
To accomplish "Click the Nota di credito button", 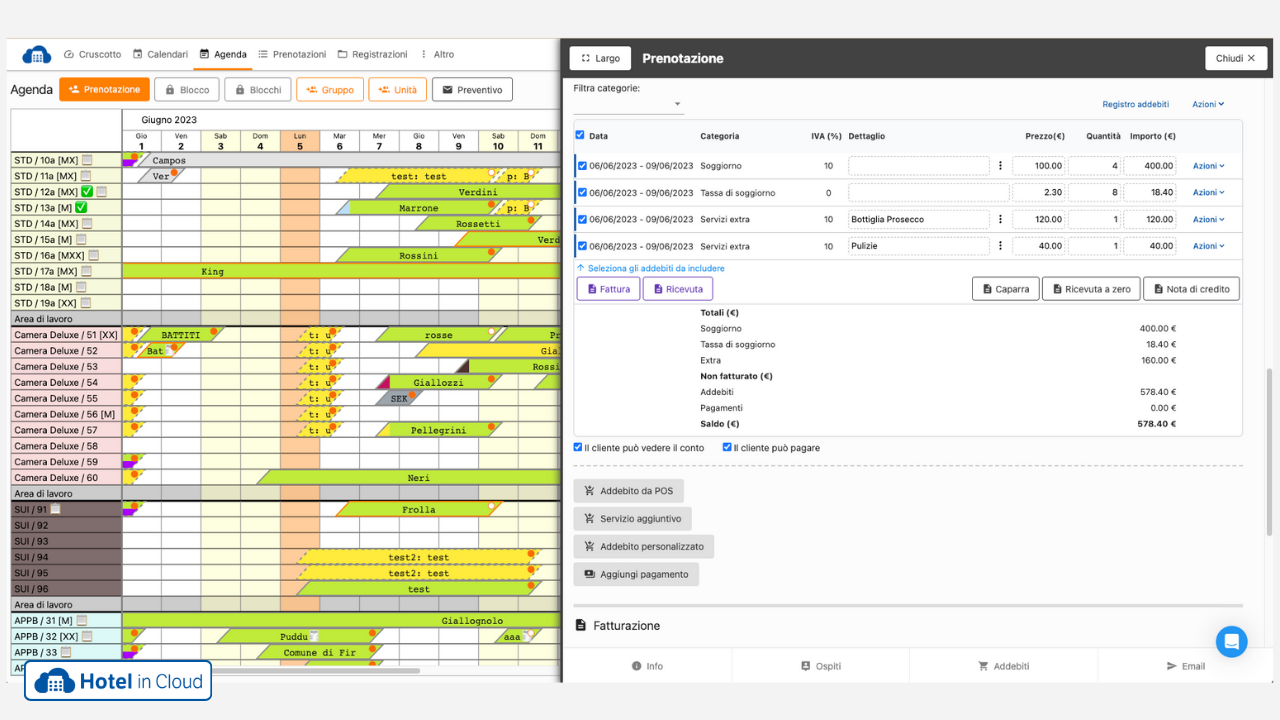I will [1191, 289].
